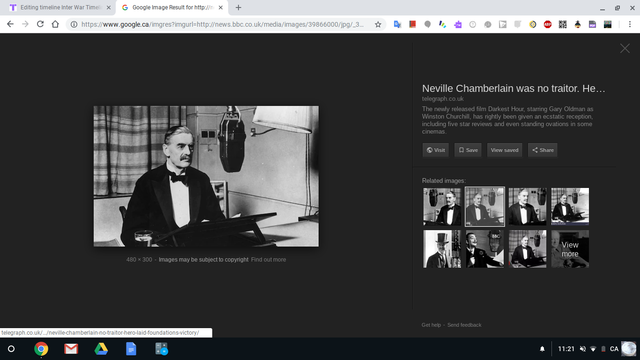Save the image with Save button
Image resolution: width=640 pixels, height=360 pixels.
[468, 150]
